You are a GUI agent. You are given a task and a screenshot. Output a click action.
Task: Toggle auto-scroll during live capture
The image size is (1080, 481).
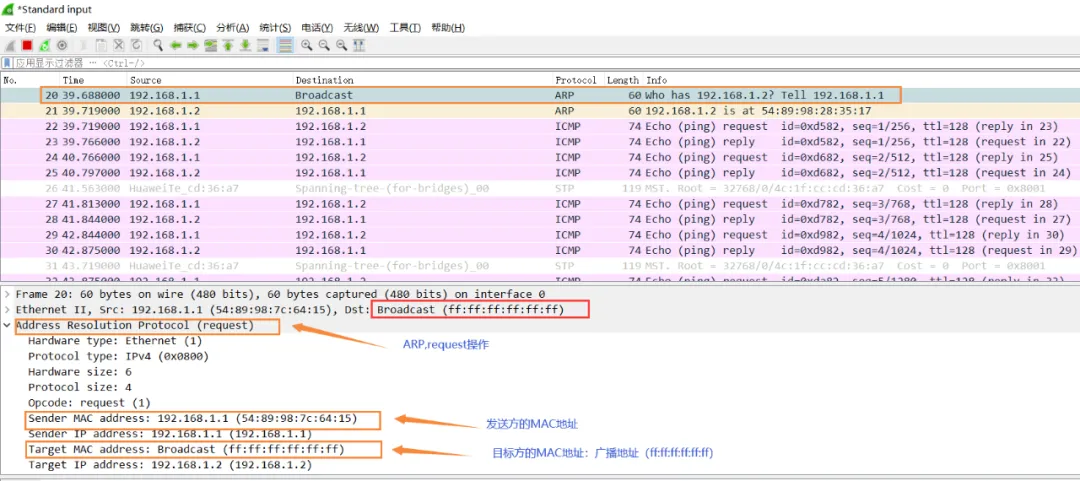click(x=263, y=45)
